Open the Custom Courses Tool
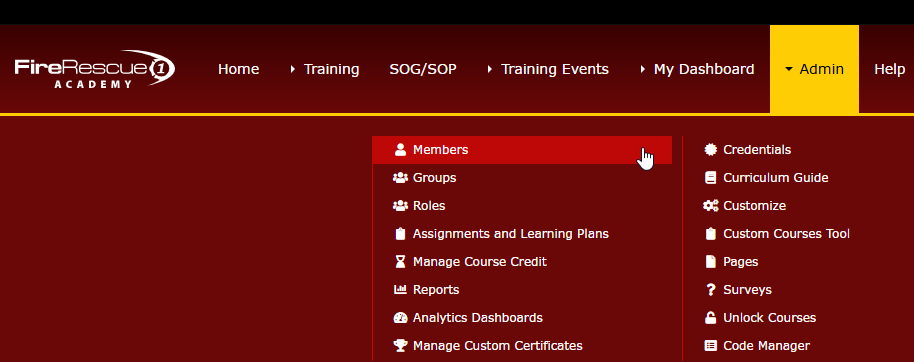 tap(786, 234)
